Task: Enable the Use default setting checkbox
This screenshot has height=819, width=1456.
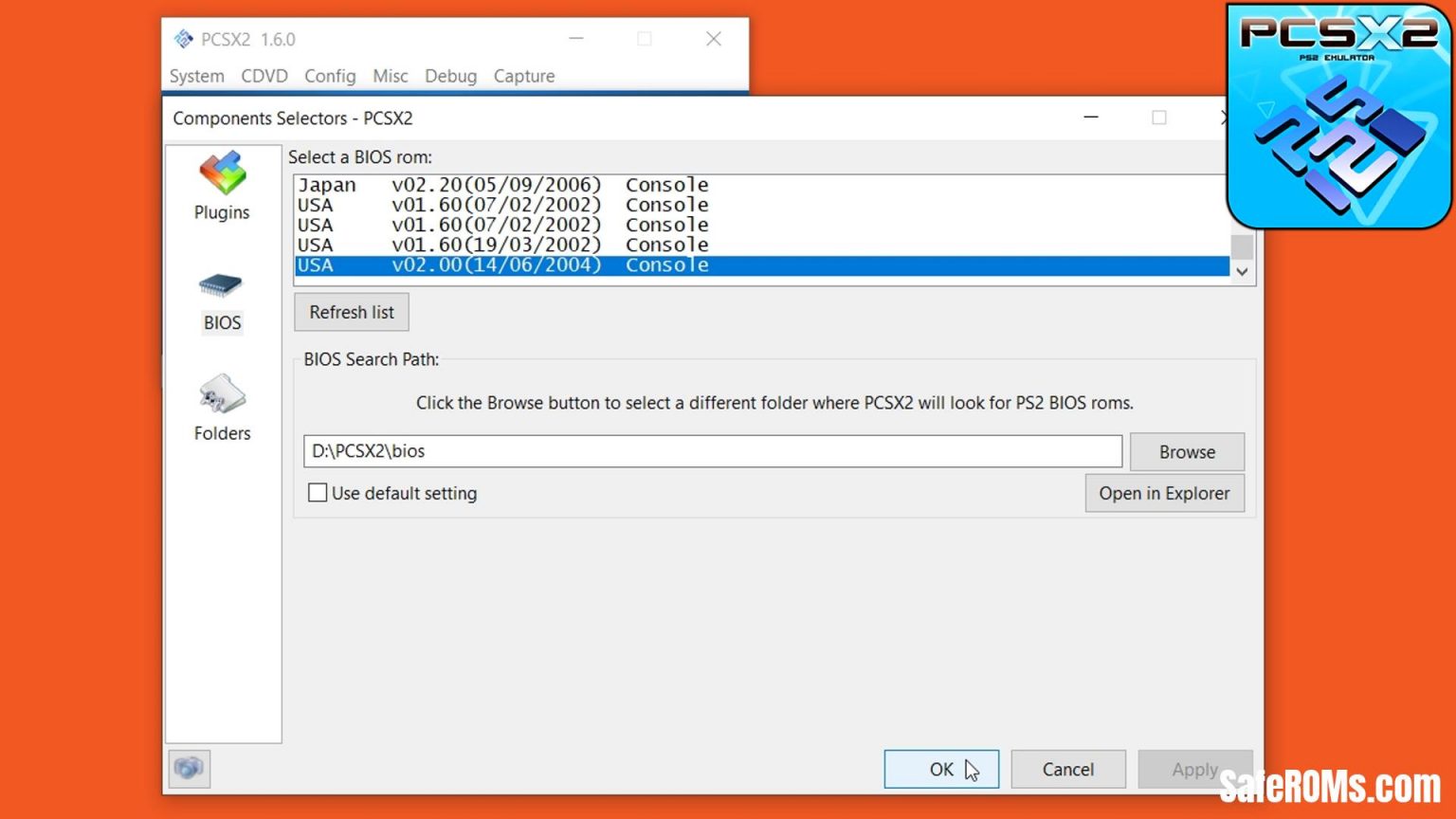Action: click(318, 493)
